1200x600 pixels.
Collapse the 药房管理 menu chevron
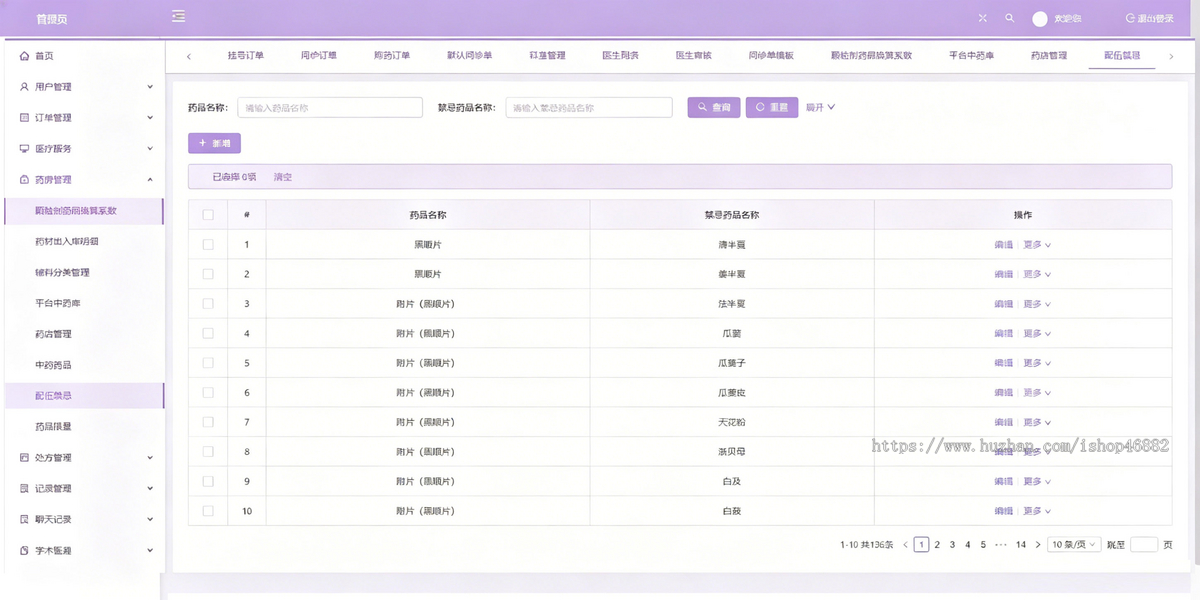point(150,180)
